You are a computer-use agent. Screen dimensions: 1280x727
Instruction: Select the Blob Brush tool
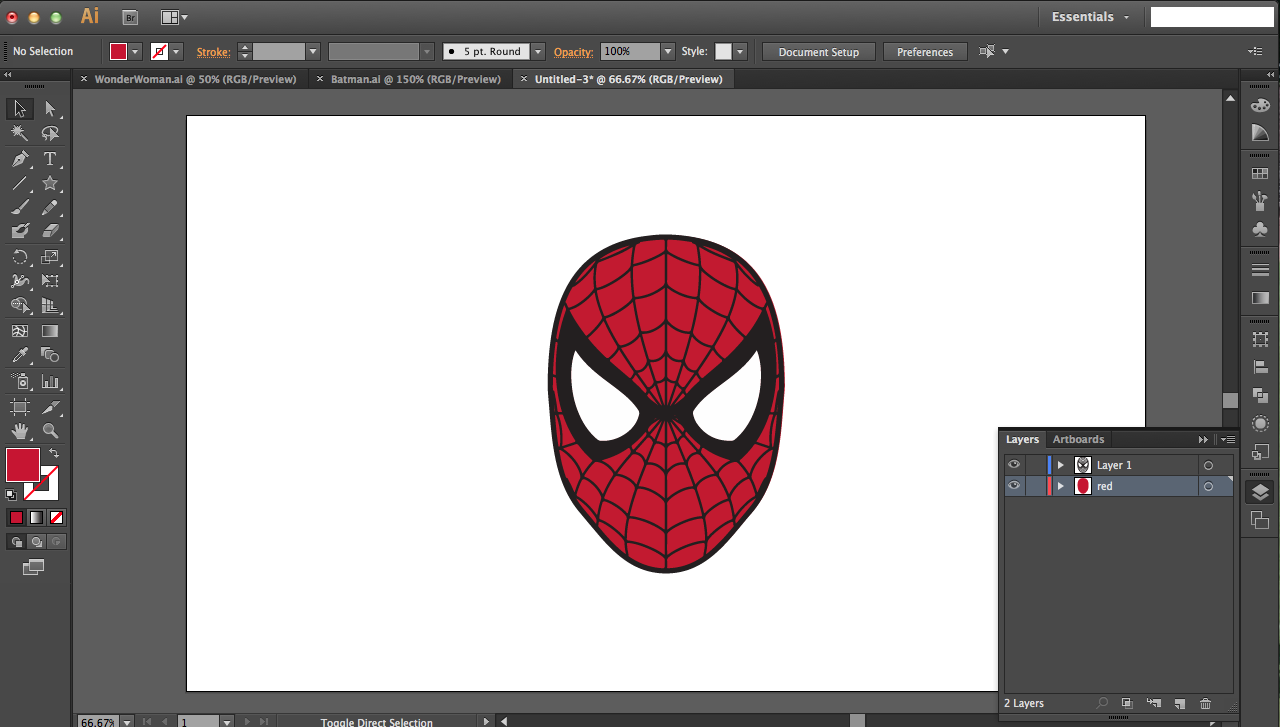pyautogui.click(x=20, y=231)
